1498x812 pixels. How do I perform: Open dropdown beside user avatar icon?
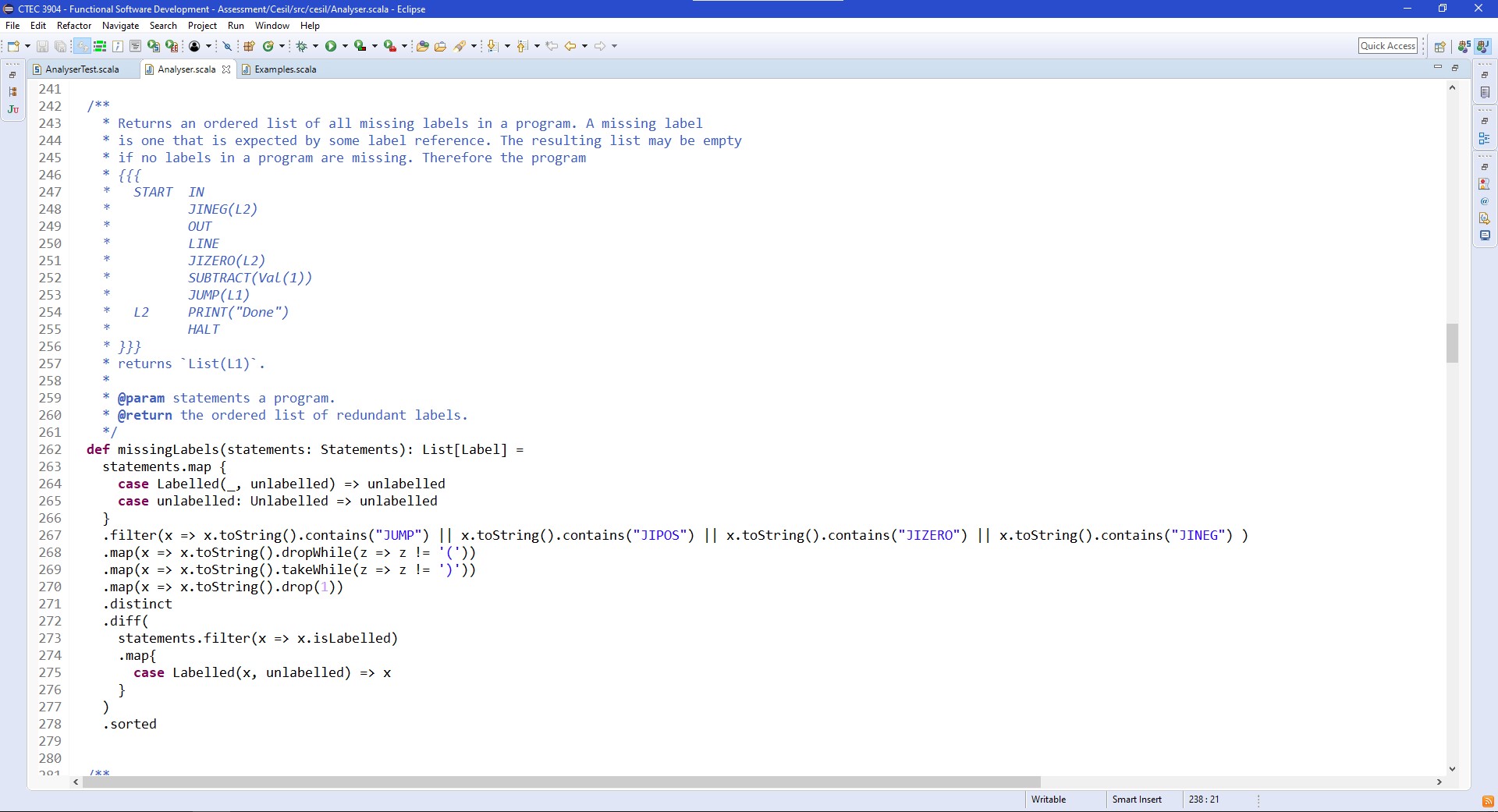point(208,46)
